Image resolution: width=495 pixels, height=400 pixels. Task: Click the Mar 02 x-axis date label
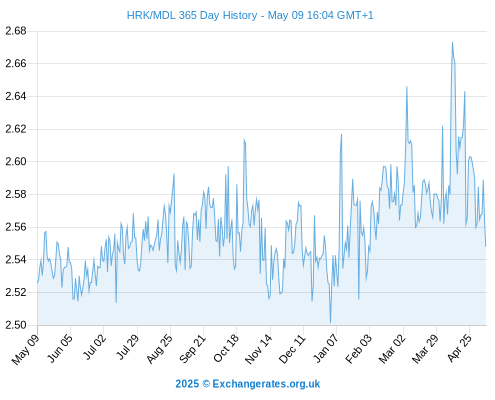[x=392, y=349]
